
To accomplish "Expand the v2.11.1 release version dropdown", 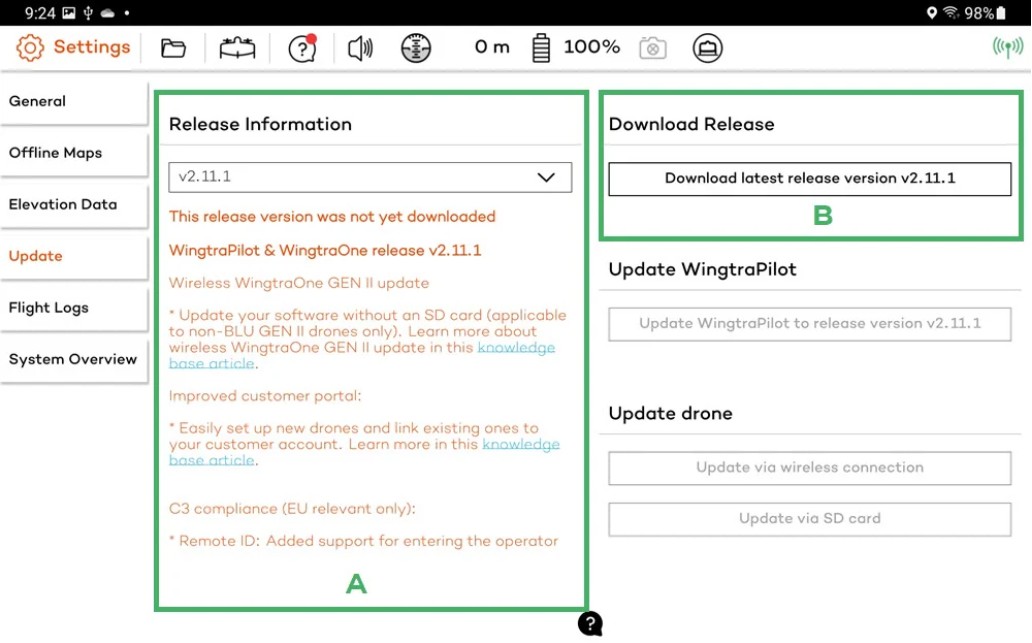I will click(370, 177).
